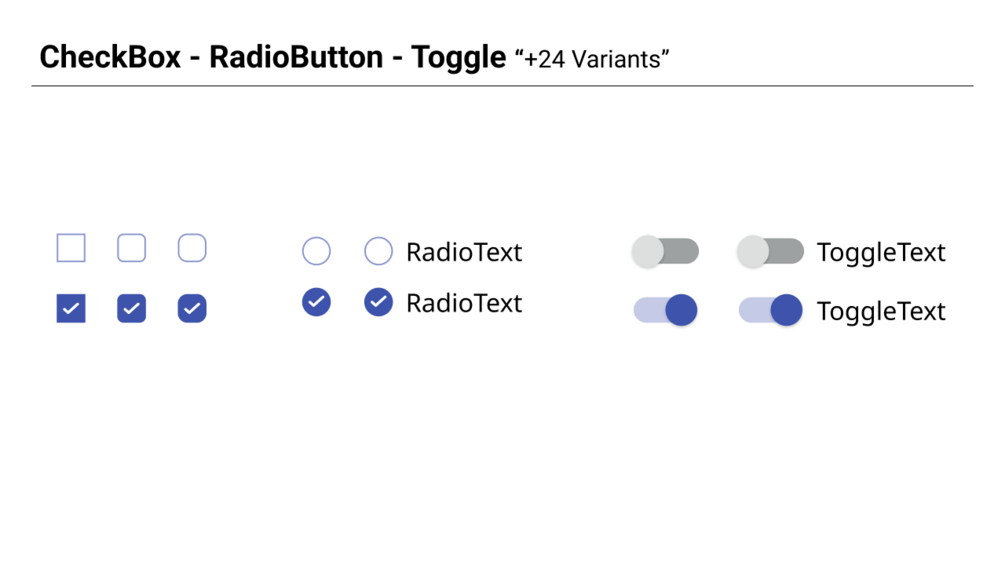Uncheck the checked slightly rounded middle checkbox
The image size is (1005, 565).
coord(132,309)
